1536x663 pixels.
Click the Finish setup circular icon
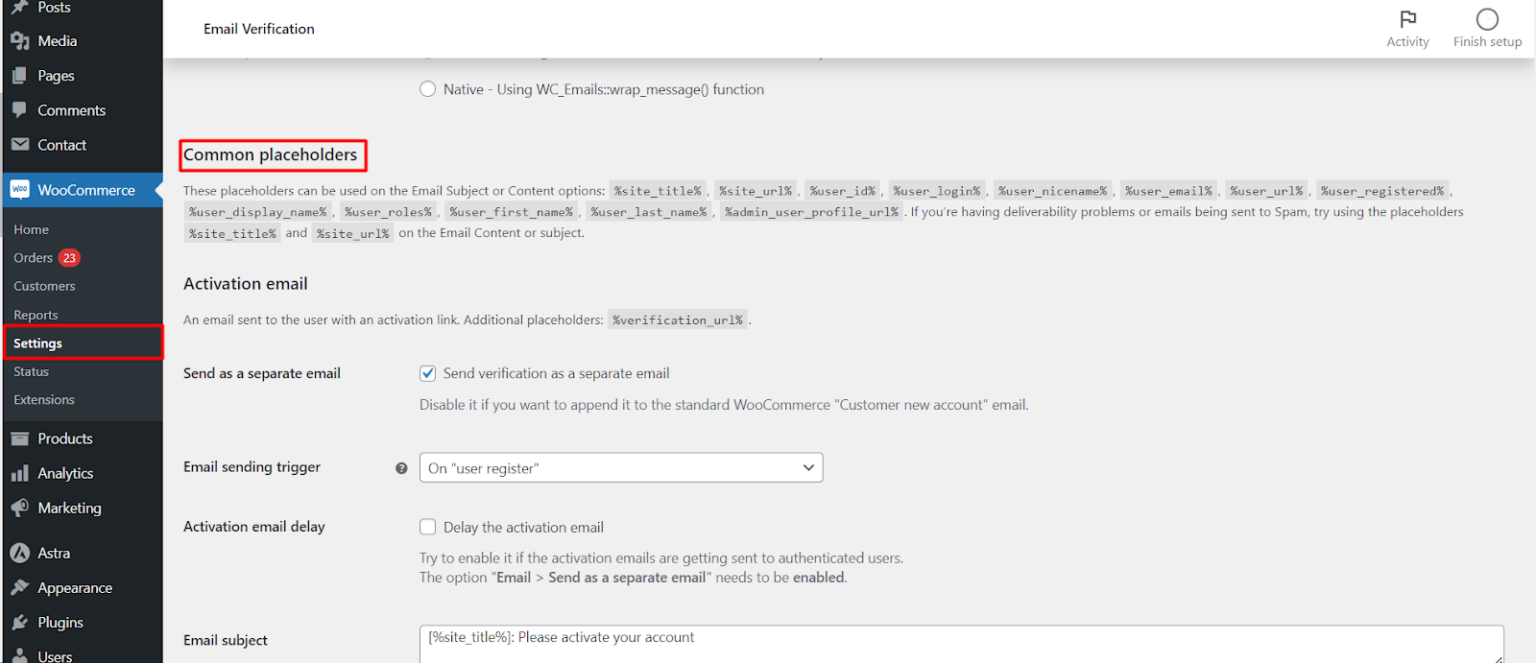(x=1487, y=20)
